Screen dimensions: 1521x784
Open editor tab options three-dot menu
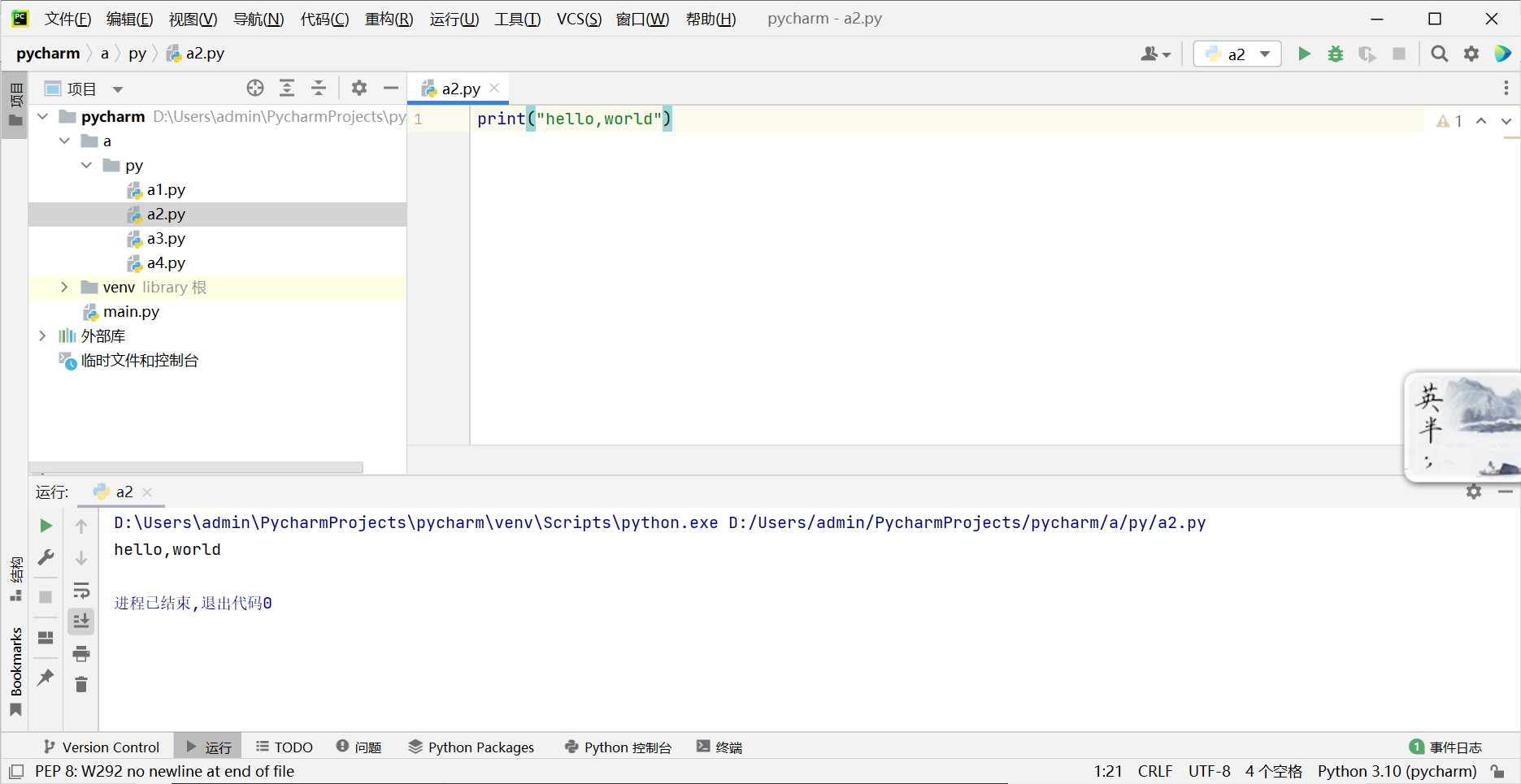(1506, 88)
